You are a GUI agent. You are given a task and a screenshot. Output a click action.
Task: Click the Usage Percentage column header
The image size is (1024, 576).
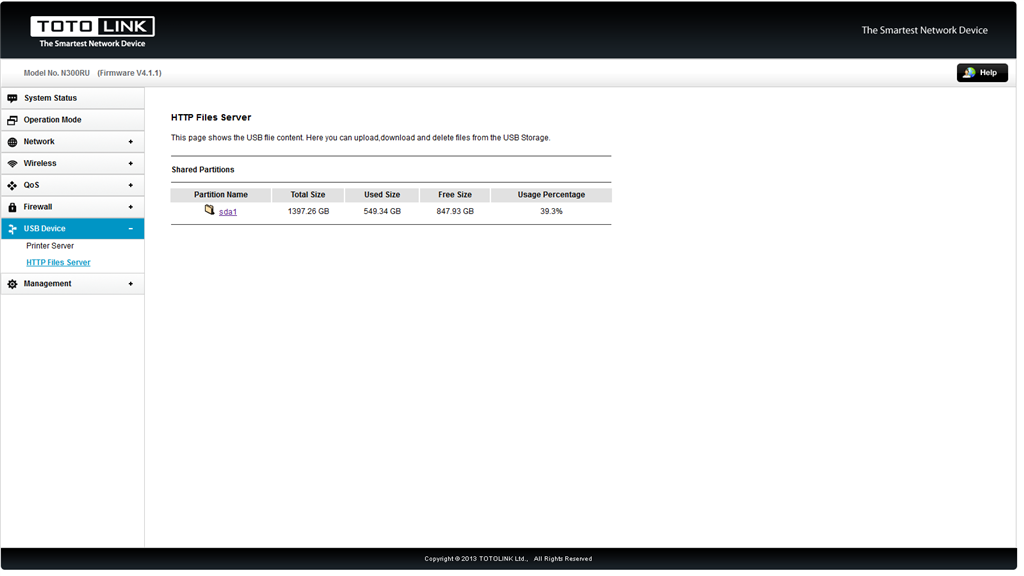click(551, 195)
